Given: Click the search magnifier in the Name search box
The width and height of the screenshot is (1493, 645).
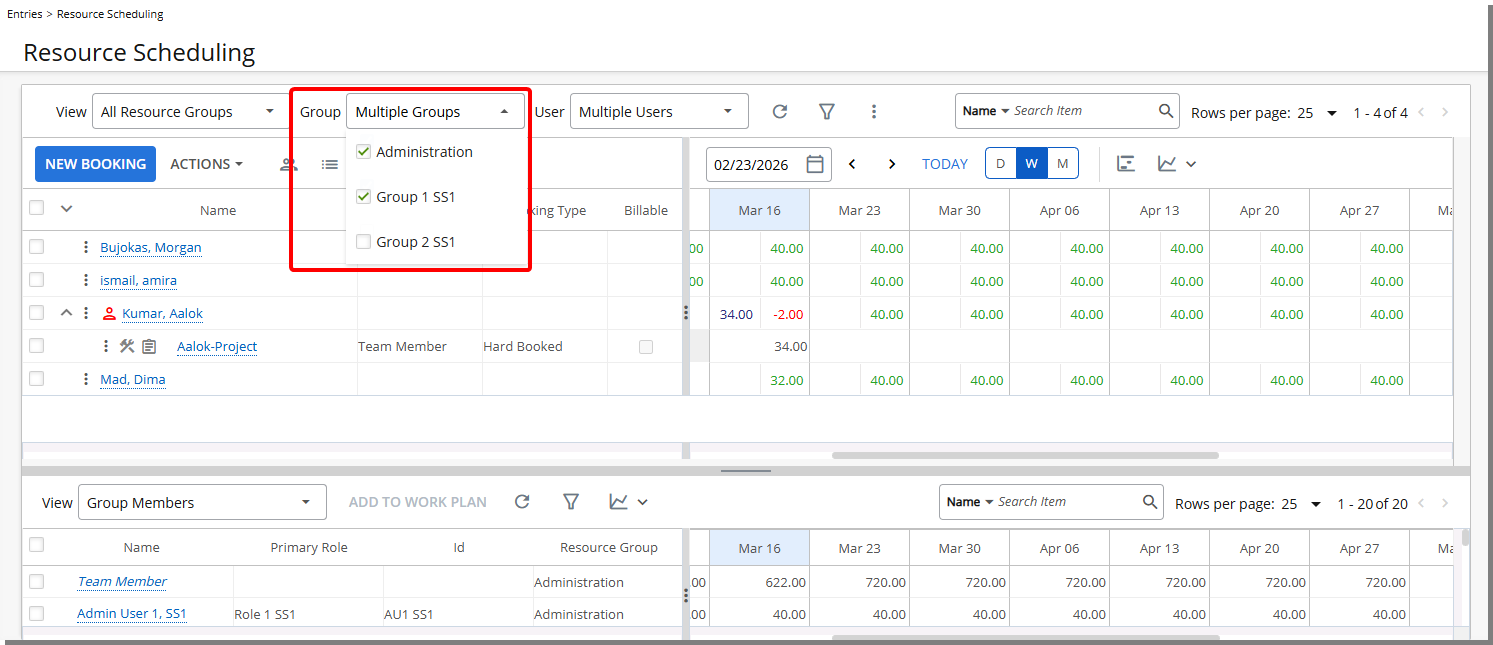Looking at the screenshot, I should (1164, 110).
